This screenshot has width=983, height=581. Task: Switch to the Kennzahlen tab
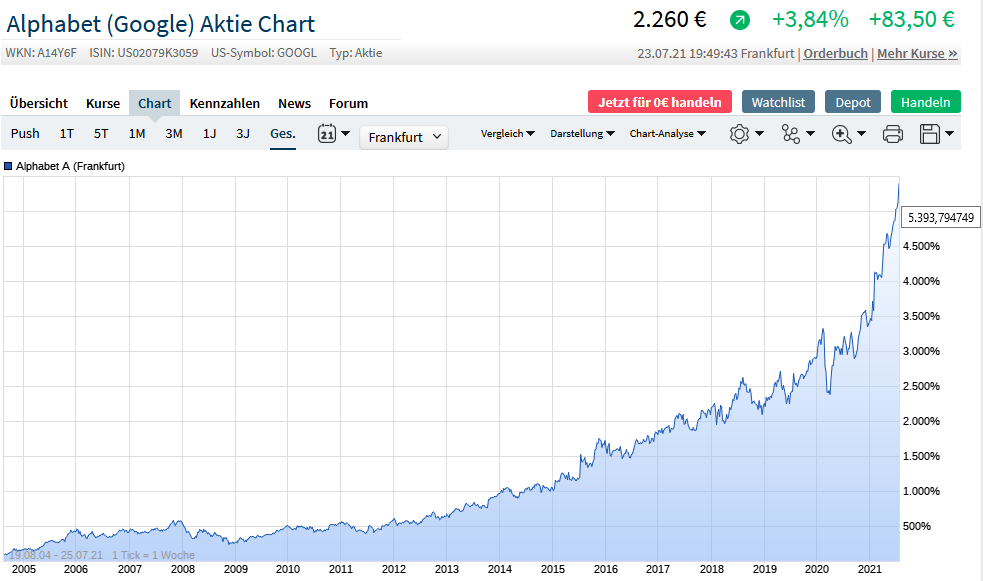click(224, 103)
